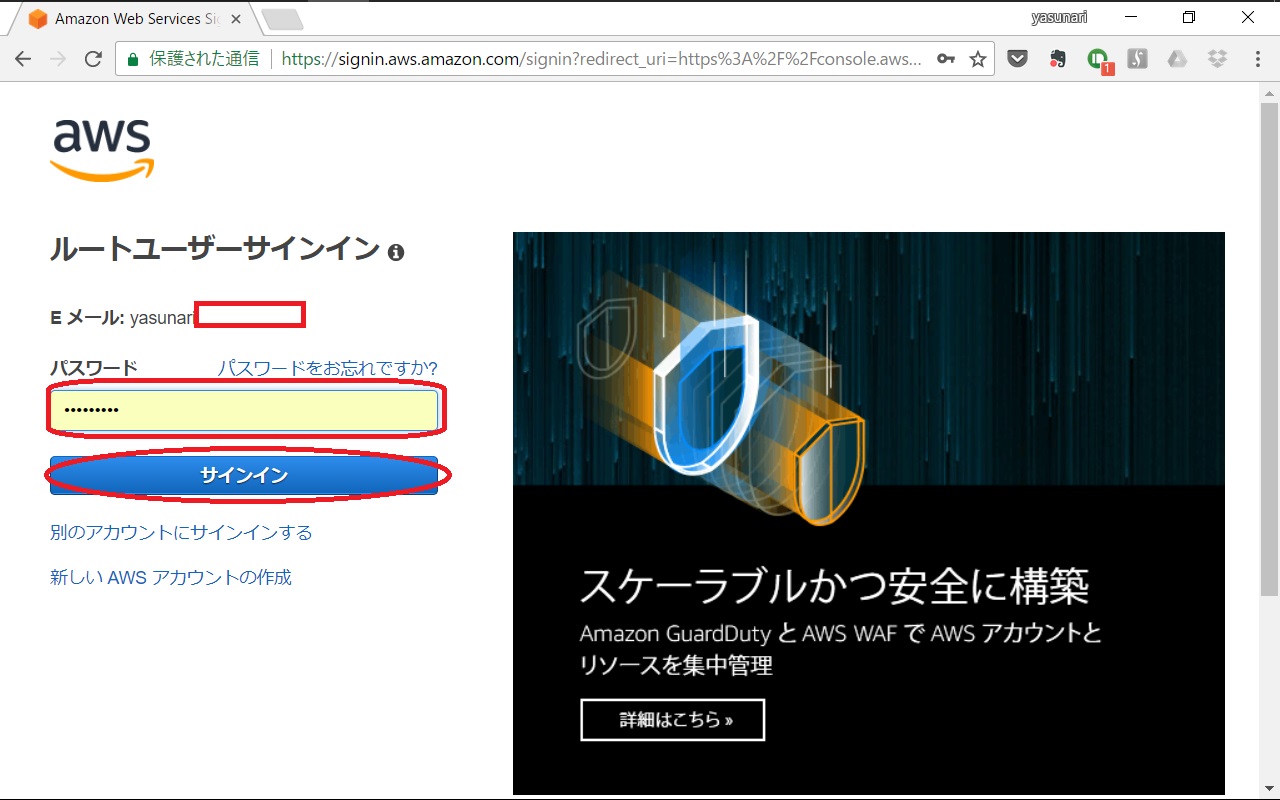Click the E メール: yasunari text
The width and height of the screenshot is (1280, 800).
122,317
